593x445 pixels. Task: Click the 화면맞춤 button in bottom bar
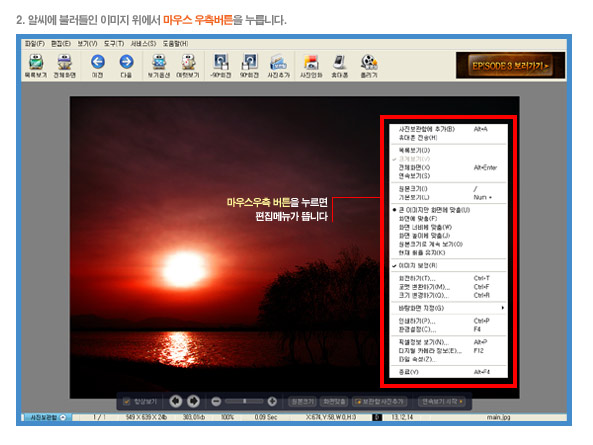coord(334,402)
